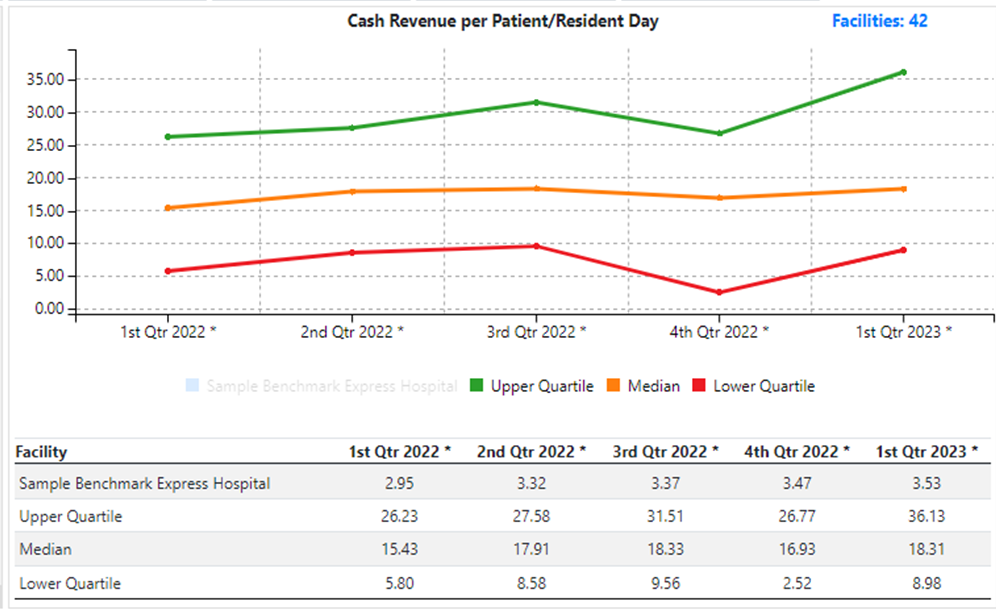Image resolution: width=996 pixels, height=613 pixels.
Task: Click the 3rd Qtr 2022 * chart axis label
Action: pyautogui.click(x=536, y=332)
